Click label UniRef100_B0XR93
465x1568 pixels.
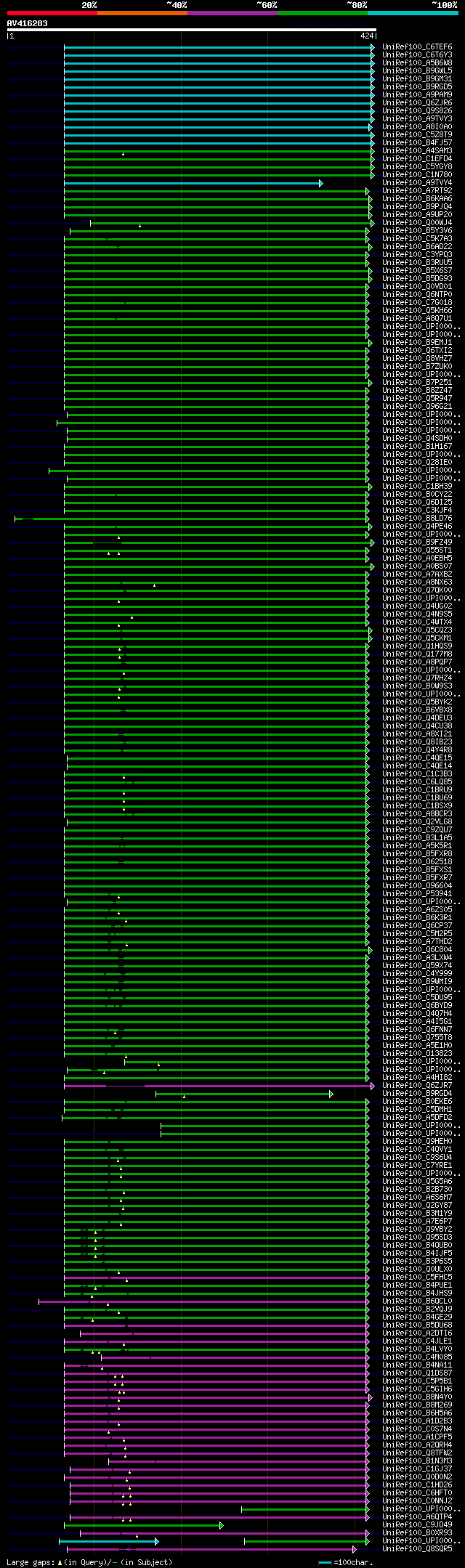click(417, 1533)
